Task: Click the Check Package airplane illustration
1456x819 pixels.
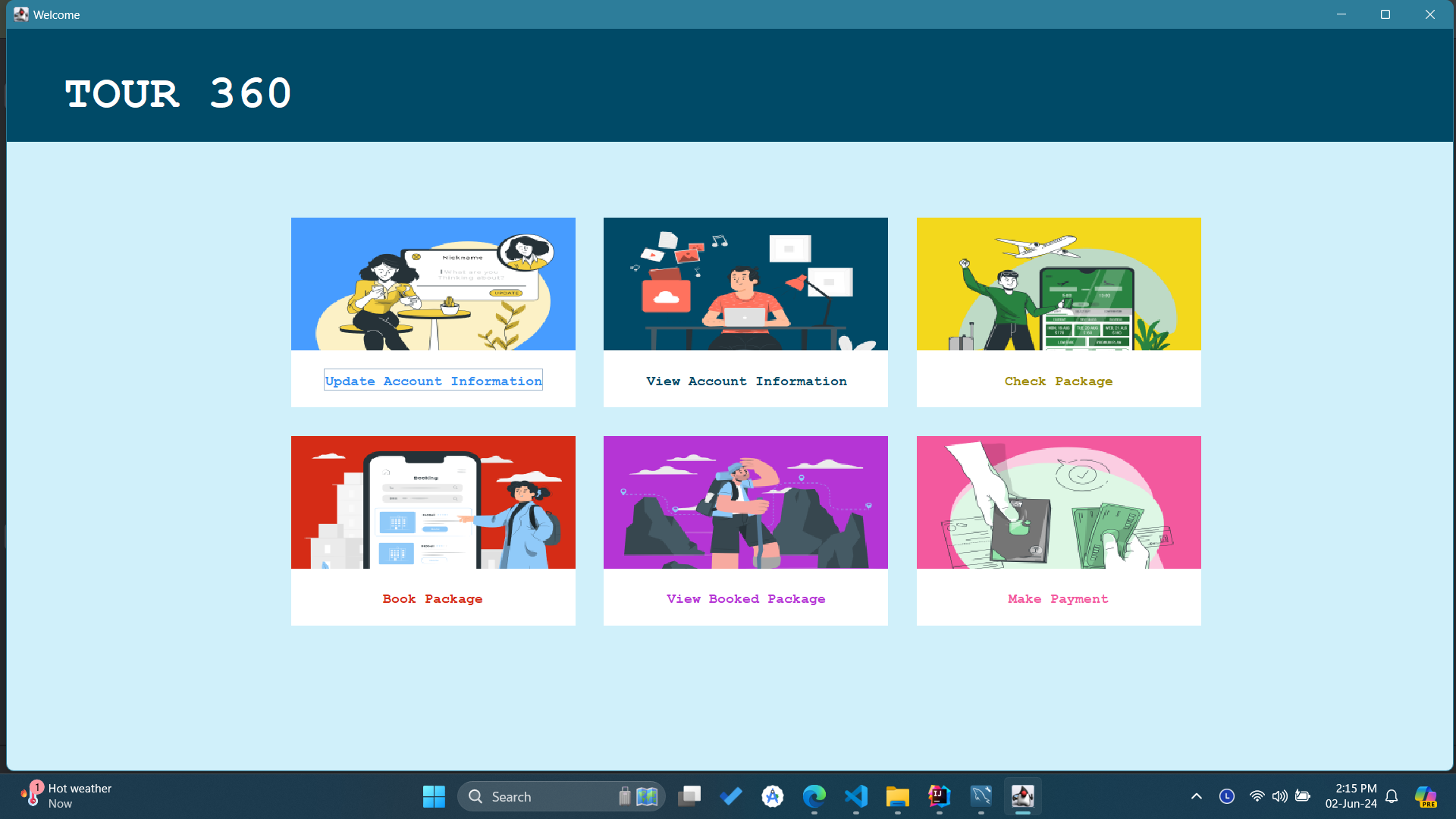Action: [x=1059, y=284]
